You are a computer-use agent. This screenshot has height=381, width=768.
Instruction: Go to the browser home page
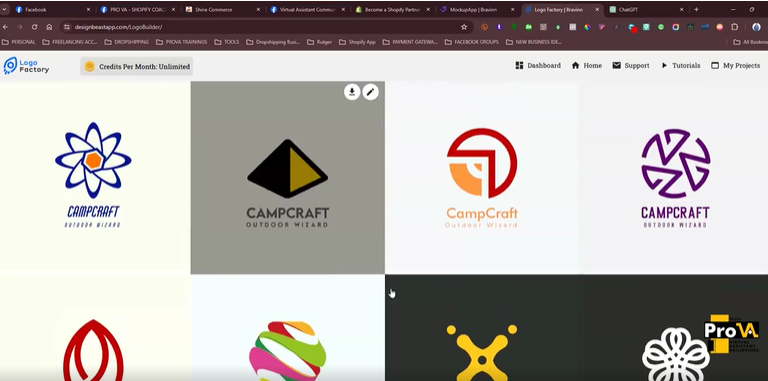coord(49,27)
